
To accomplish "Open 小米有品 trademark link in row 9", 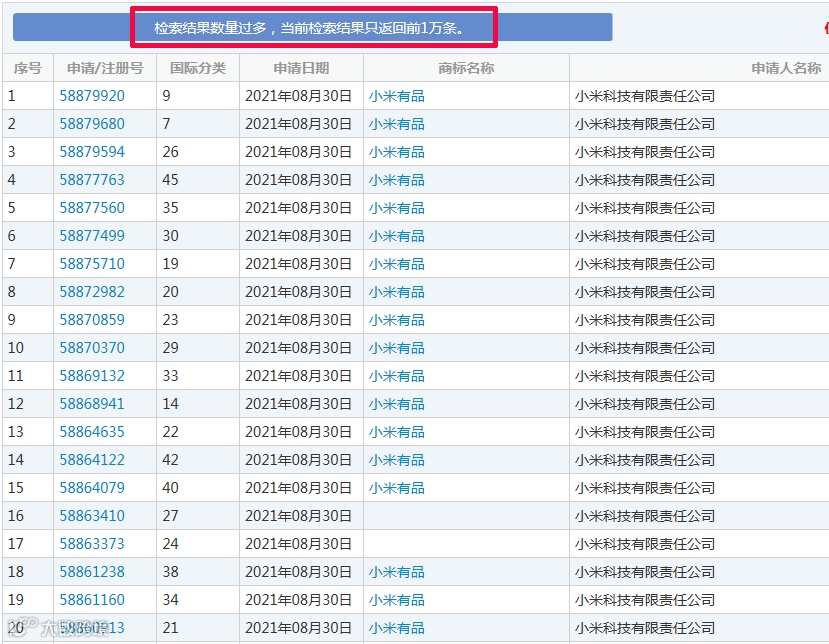I will click(397, 320).
